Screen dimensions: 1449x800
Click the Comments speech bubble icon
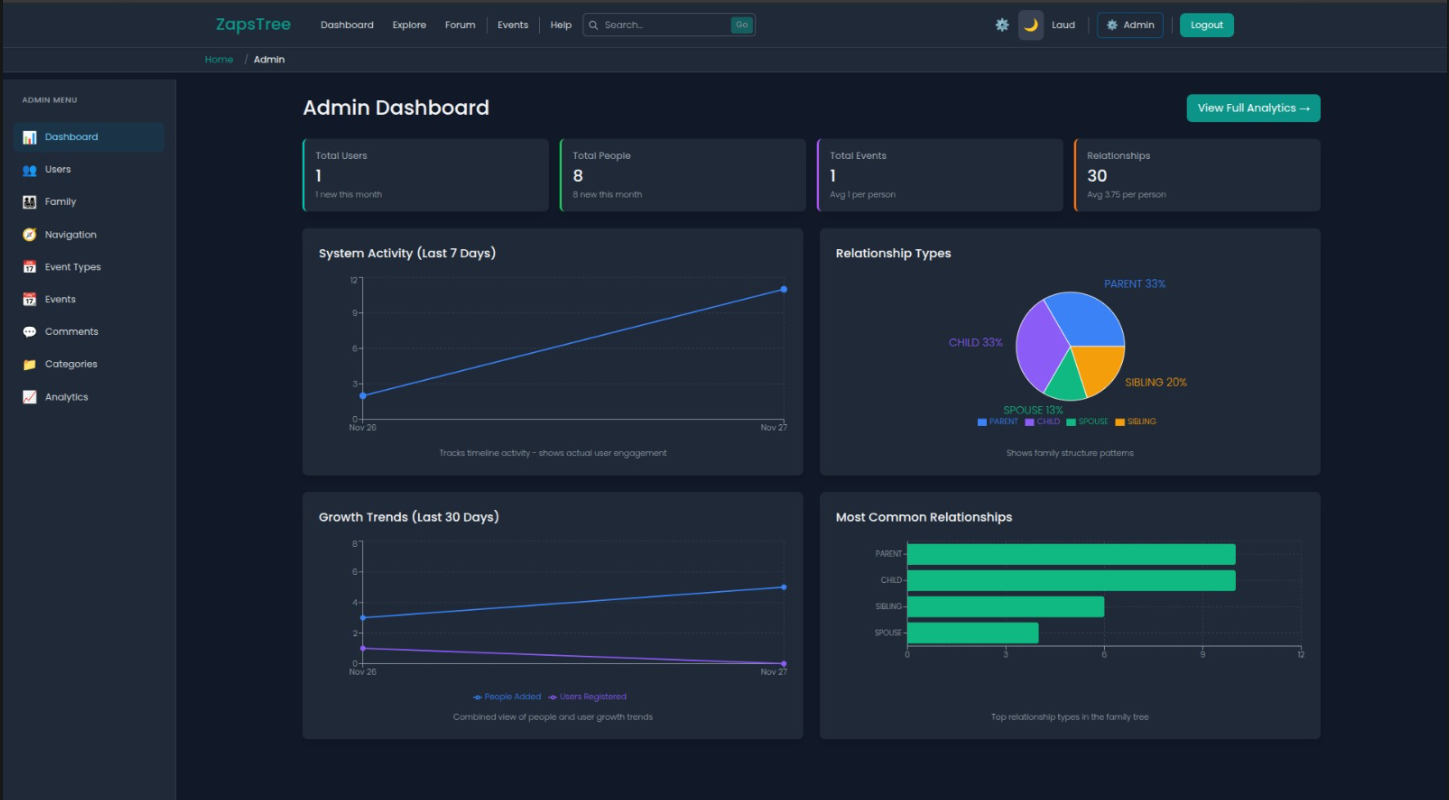point(29,332)
